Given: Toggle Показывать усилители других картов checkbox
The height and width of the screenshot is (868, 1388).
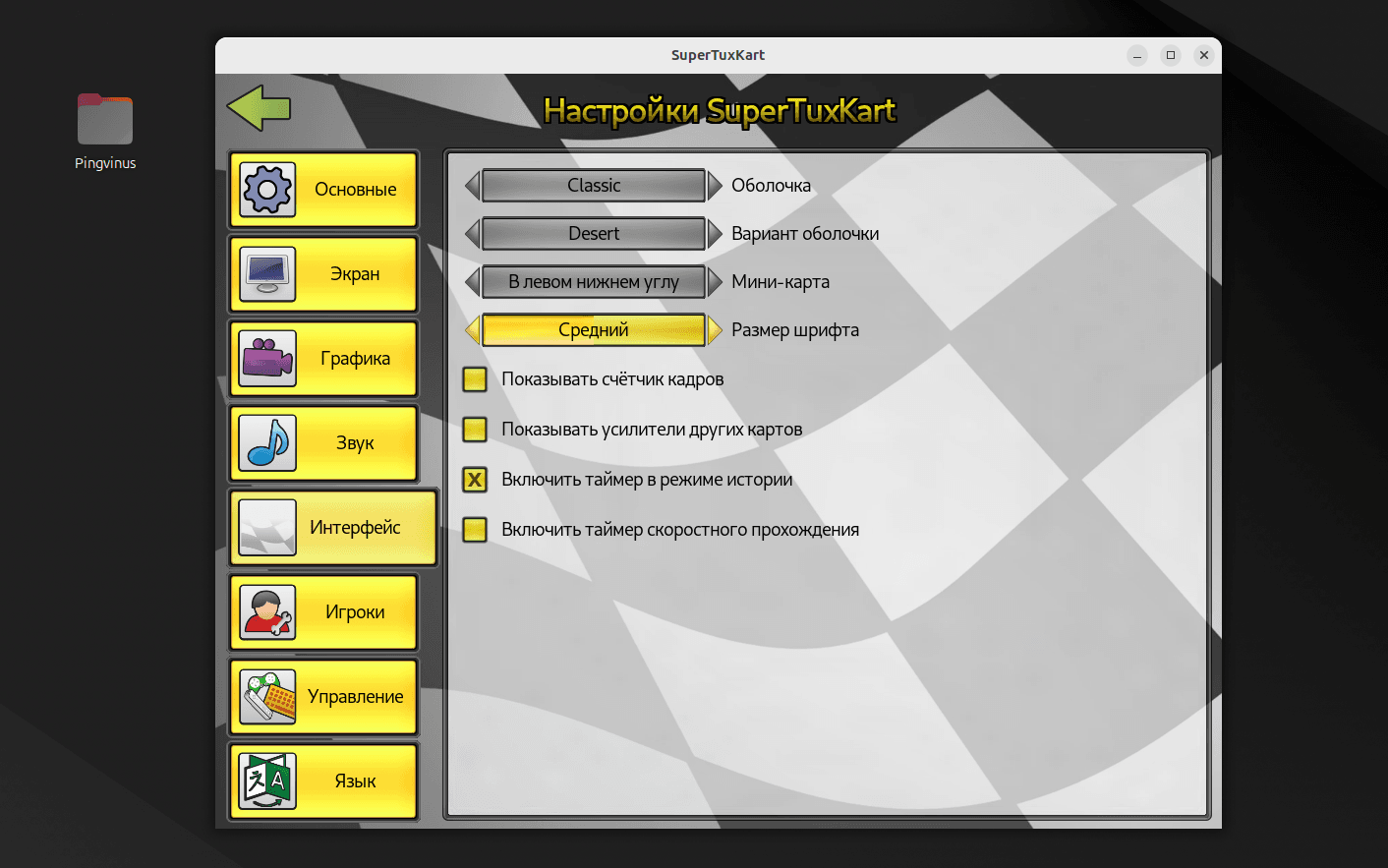Looking at the screenshot, I should tap(475, 430).
